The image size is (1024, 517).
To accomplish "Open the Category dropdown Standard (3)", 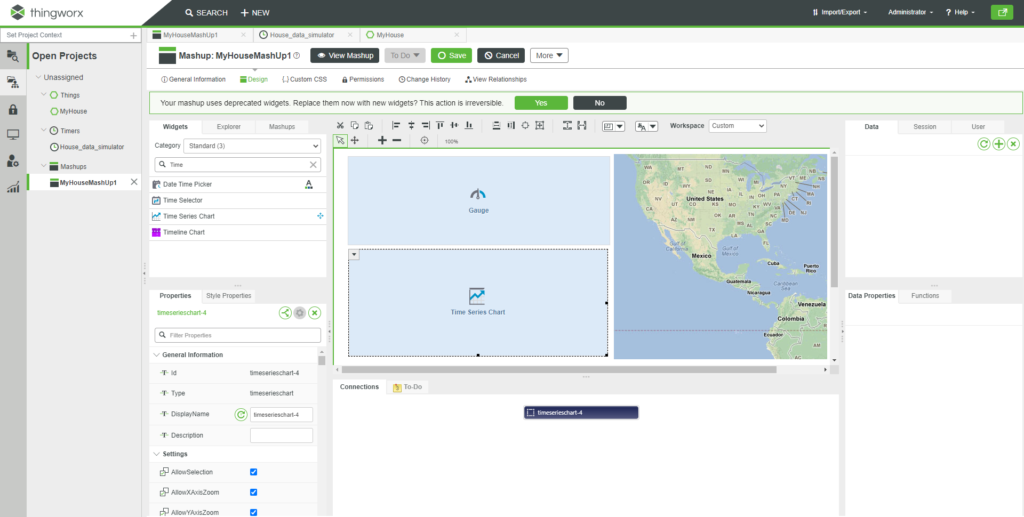I will click(x=252, y=146).
